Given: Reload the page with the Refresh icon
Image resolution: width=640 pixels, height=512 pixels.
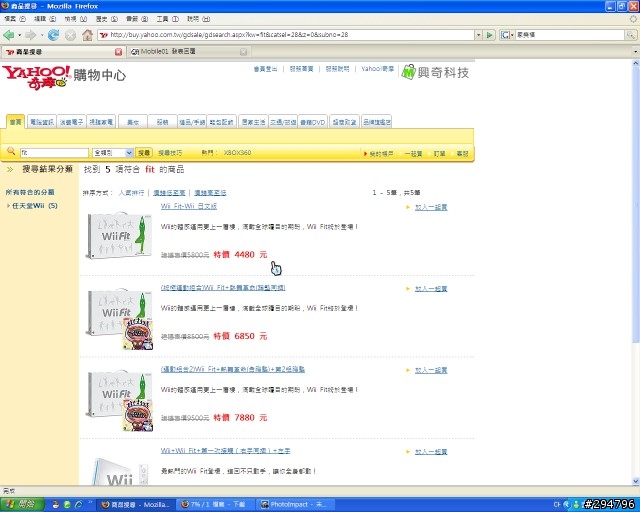Looking at the screenshot, I should point(53,35).
